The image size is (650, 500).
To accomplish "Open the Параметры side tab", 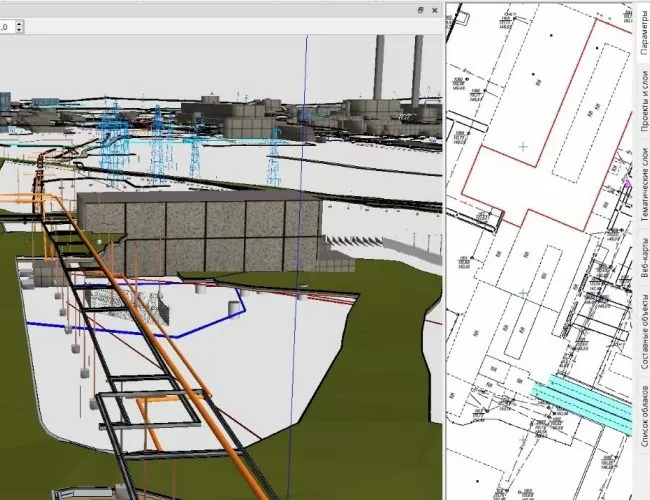I will pos(643,29).
